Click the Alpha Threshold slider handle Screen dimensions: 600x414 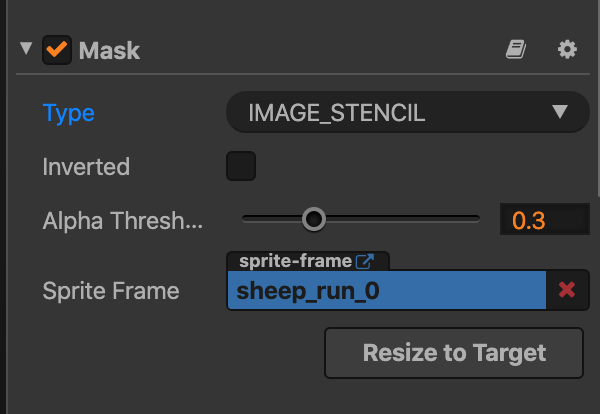tap(314, 219)
